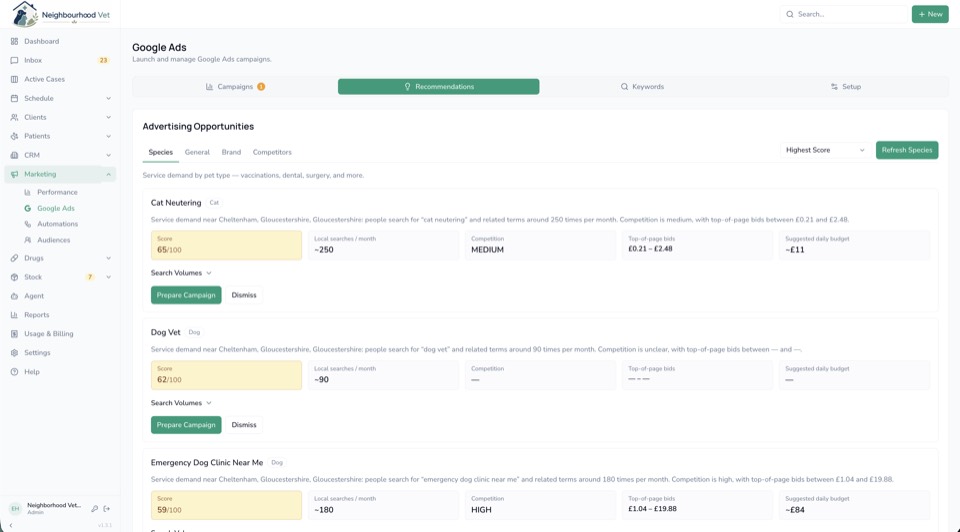Click the Clients people icon
The image size is (960, 532).
[x=14, y=117]
